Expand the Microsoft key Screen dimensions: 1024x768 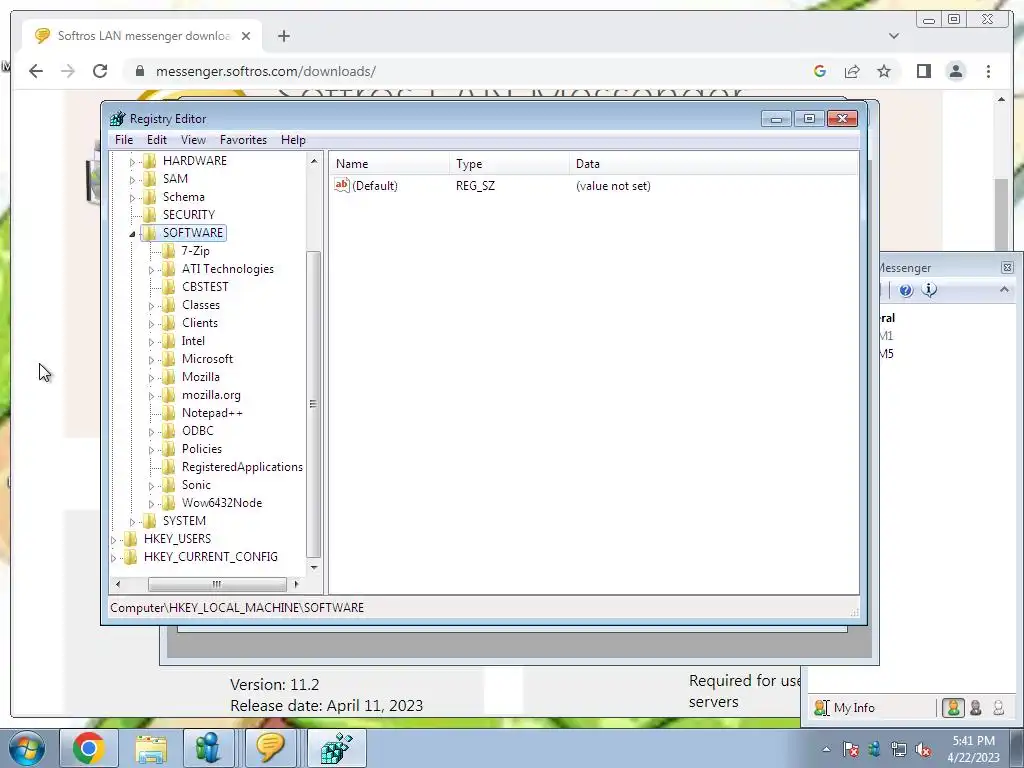151,360
